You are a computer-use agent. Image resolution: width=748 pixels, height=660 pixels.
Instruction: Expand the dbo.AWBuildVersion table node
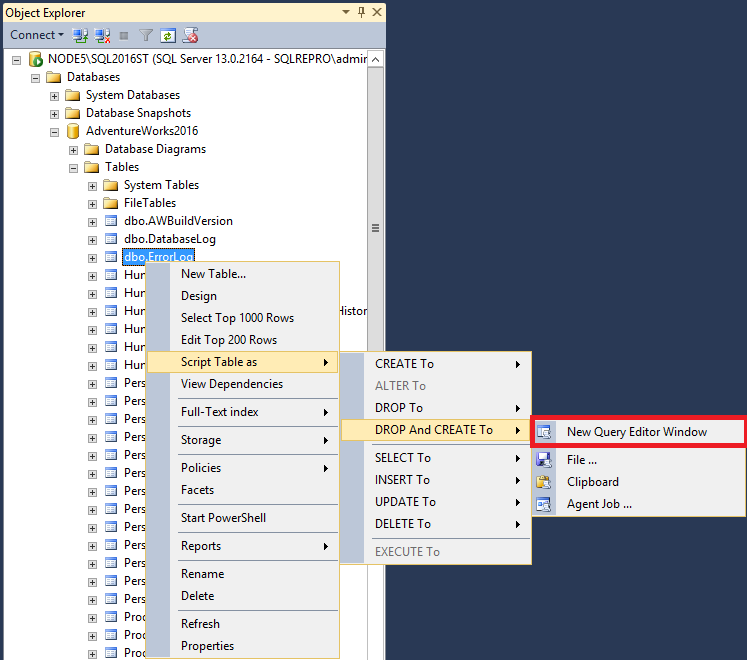click(x=93, y=221)
